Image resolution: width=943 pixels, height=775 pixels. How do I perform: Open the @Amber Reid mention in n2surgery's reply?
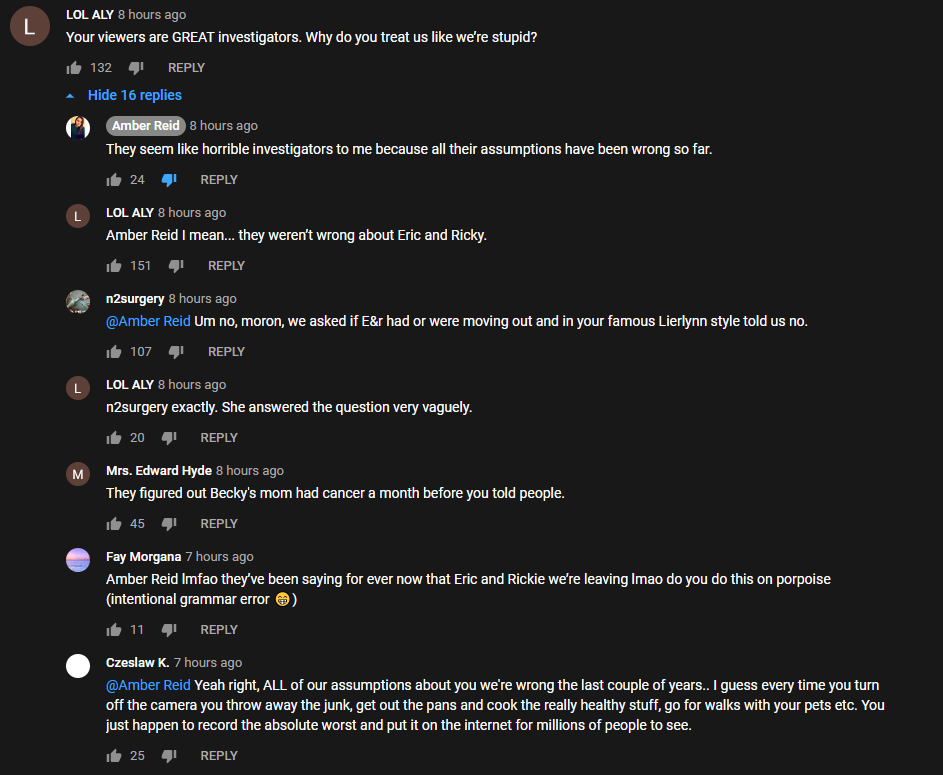(148, 321)
